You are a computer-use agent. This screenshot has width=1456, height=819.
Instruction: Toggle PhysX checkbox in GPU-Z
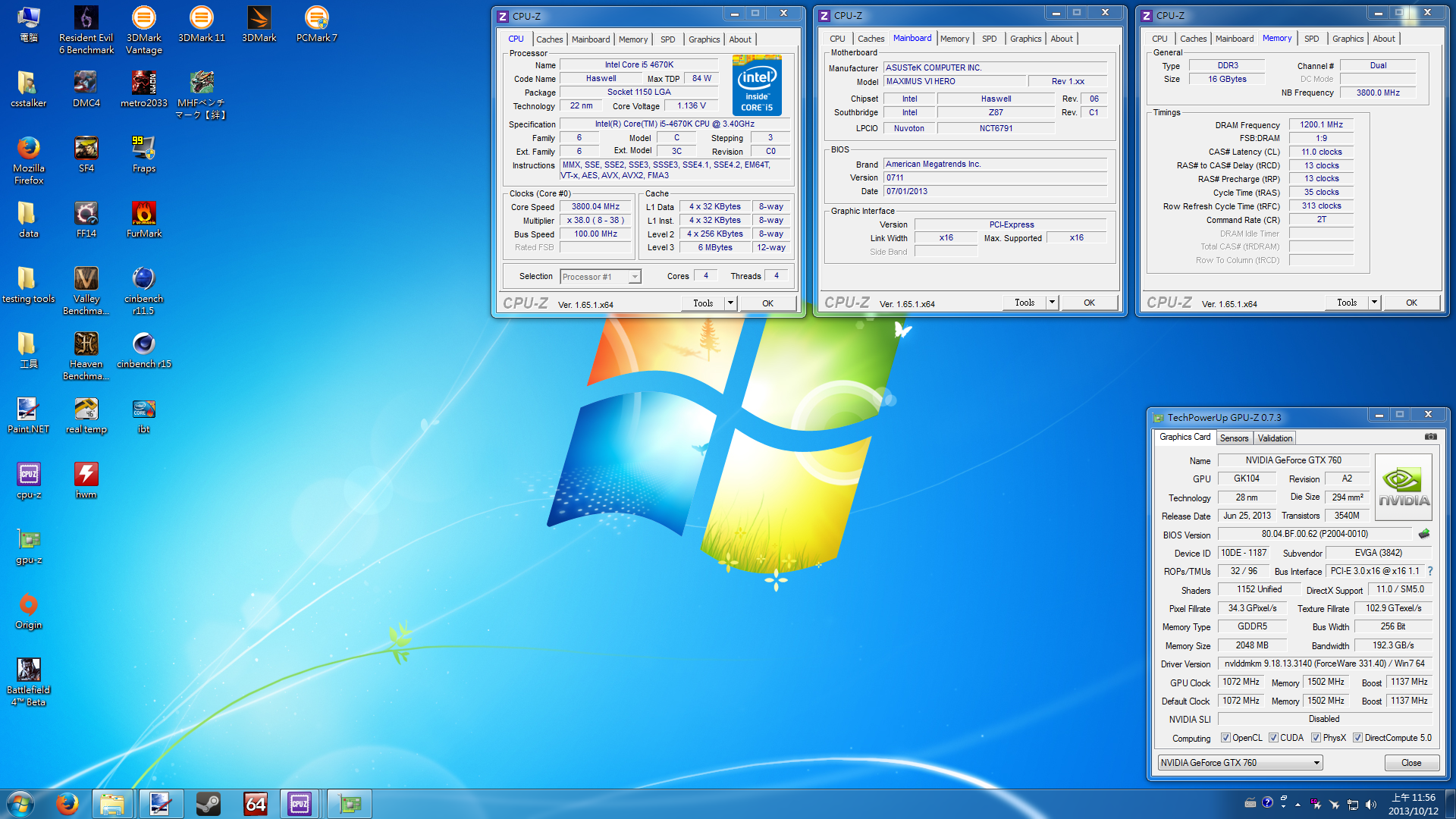tap(1316, 738)
